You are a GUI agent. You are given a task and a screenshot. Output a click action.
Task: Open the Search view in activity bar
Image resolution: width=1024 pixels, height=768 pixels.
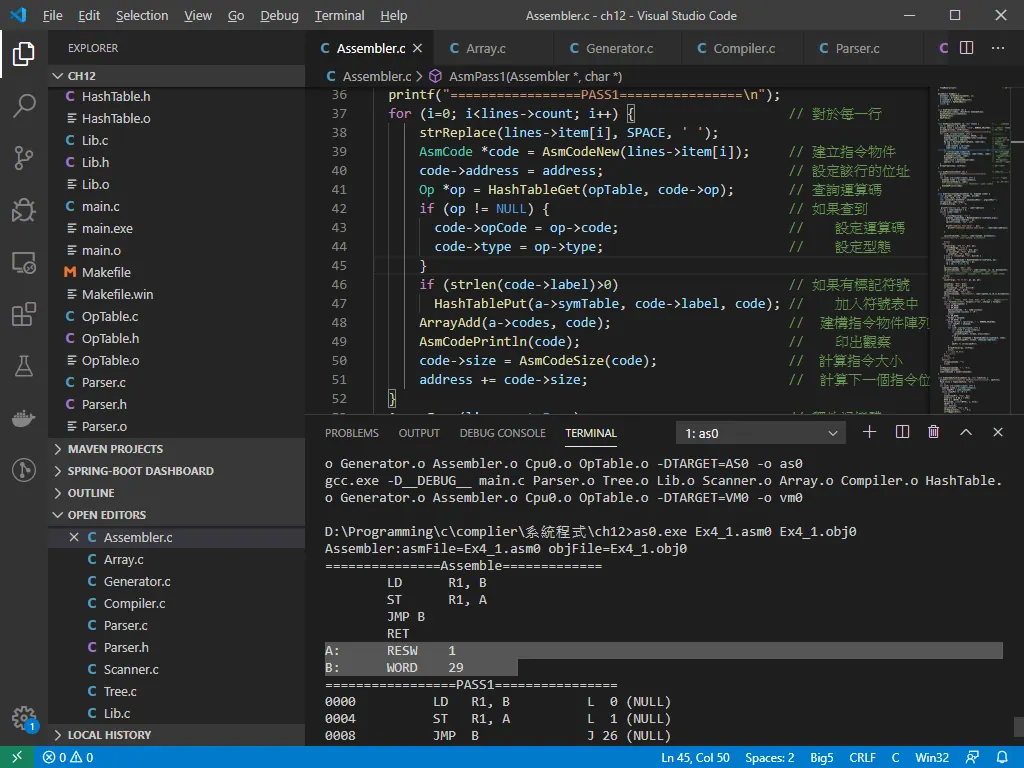pyautogui.click(x=24, y=105)
